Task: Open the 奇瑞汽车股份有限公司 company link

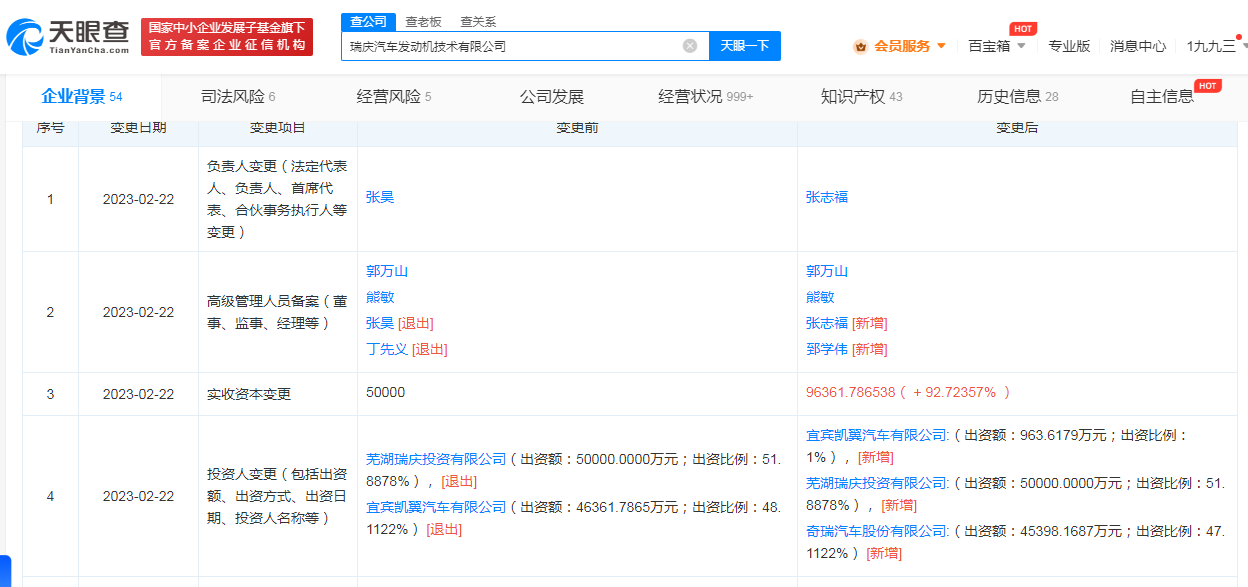Action: pyautogui.click(x=877, y=530)
